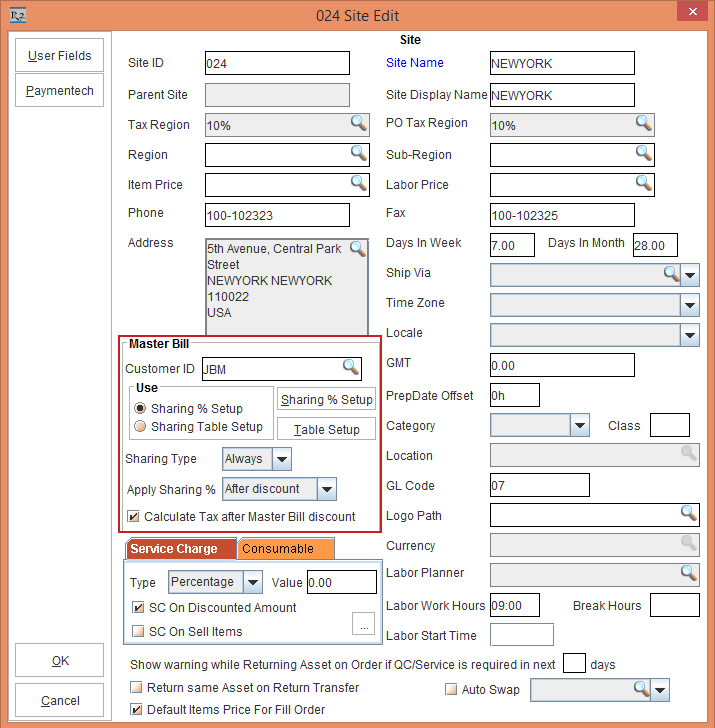The width and height of the screenshot is (715, 728).
Task: Click the Labor Price magnifier icon
Action: pyautogui.click(x=643, y=183)
